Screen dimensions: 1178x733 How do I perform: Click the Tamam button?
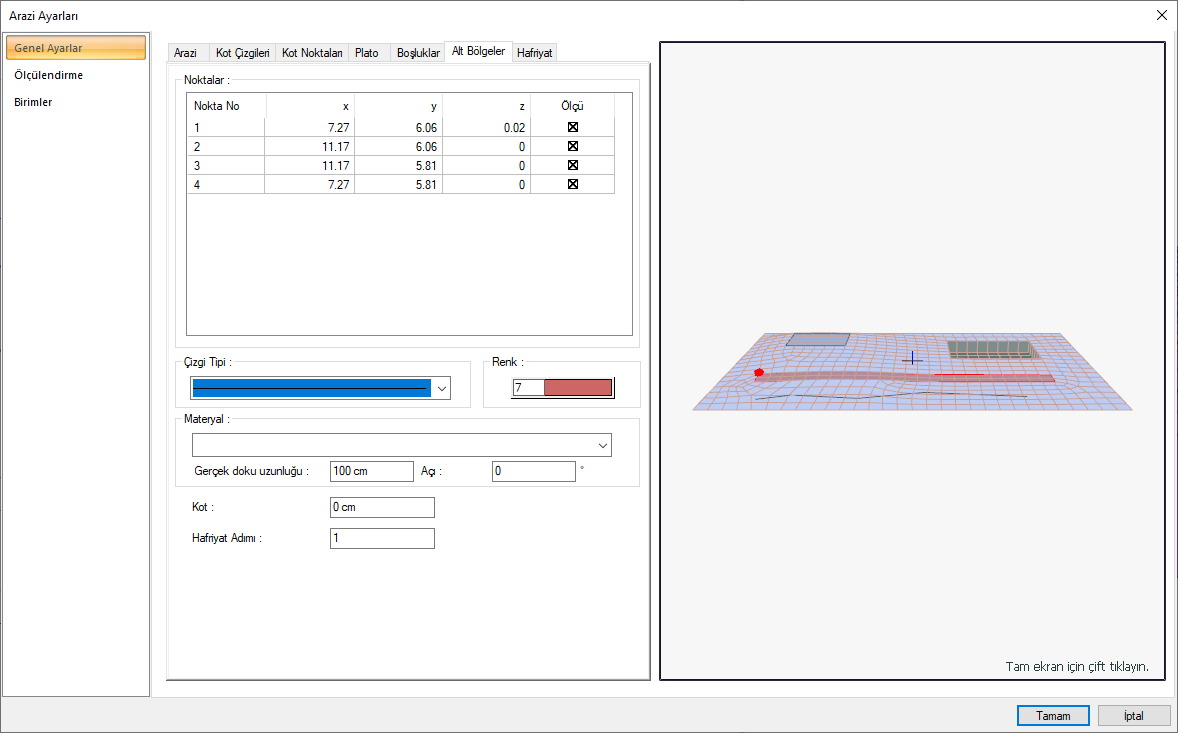coord(1053,716)
